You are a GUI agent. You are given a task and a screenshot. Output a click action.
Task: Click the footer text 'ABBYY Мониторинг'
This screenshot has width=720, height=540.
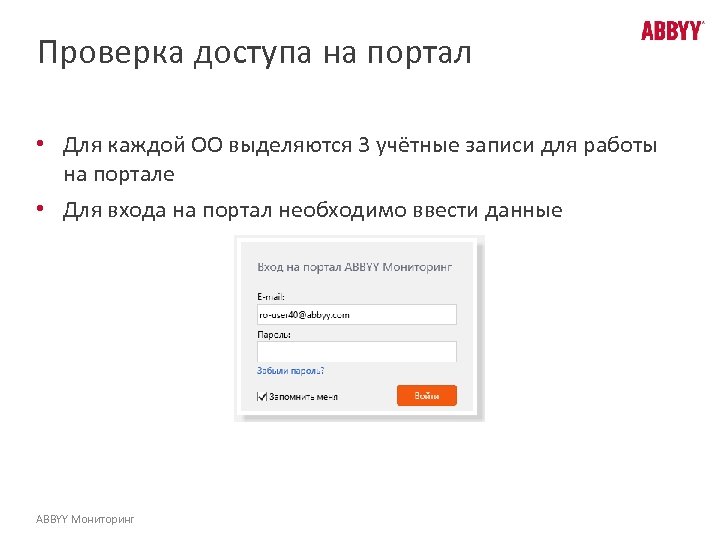(85, 518)
